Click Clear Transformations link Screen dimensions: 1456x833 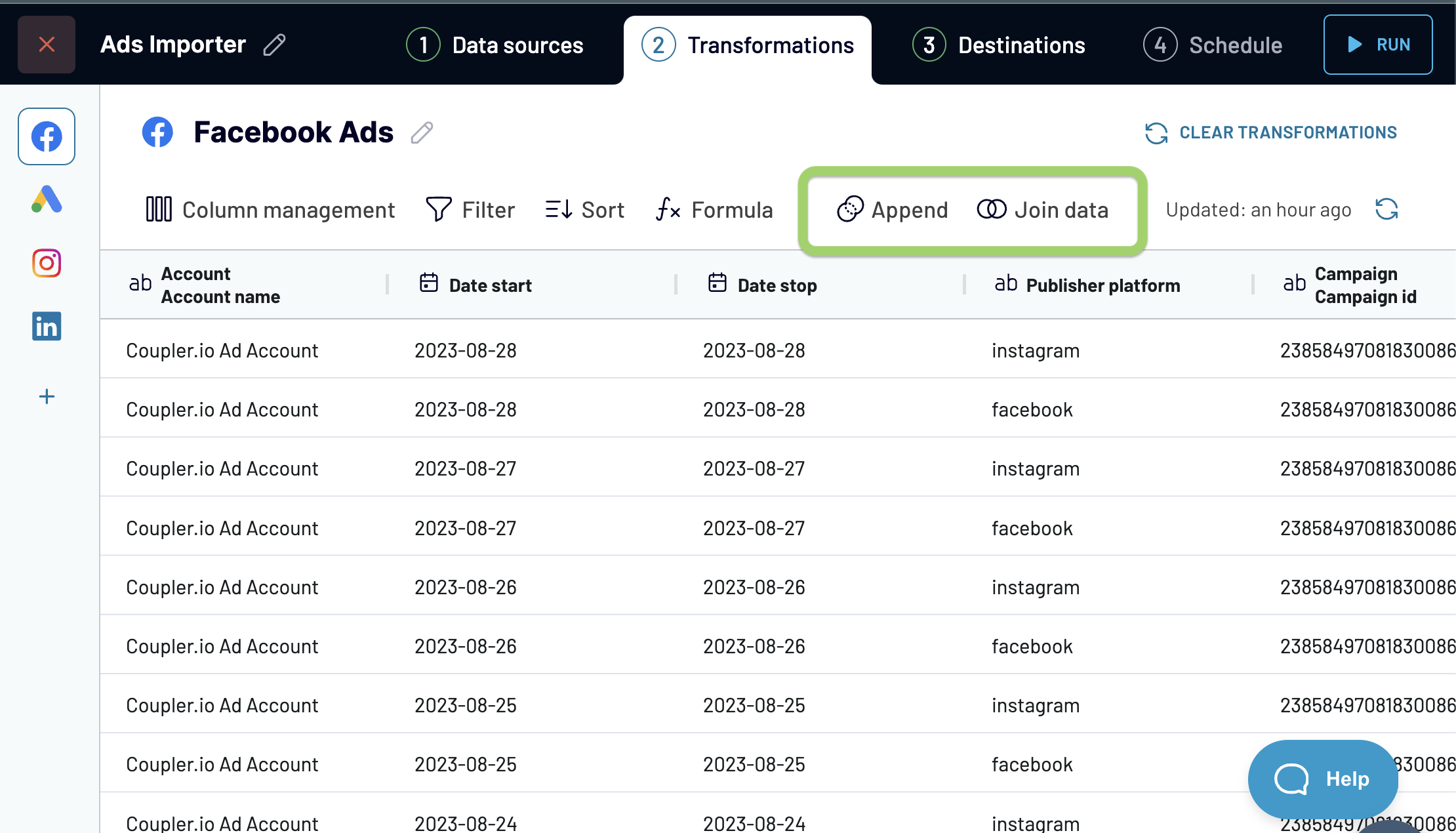tap(1271, 132)
